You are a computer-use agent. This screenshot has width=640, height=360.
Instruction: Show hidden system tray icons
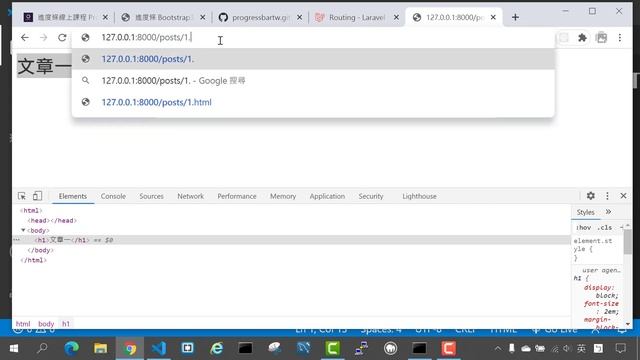(x=498, y=349)
